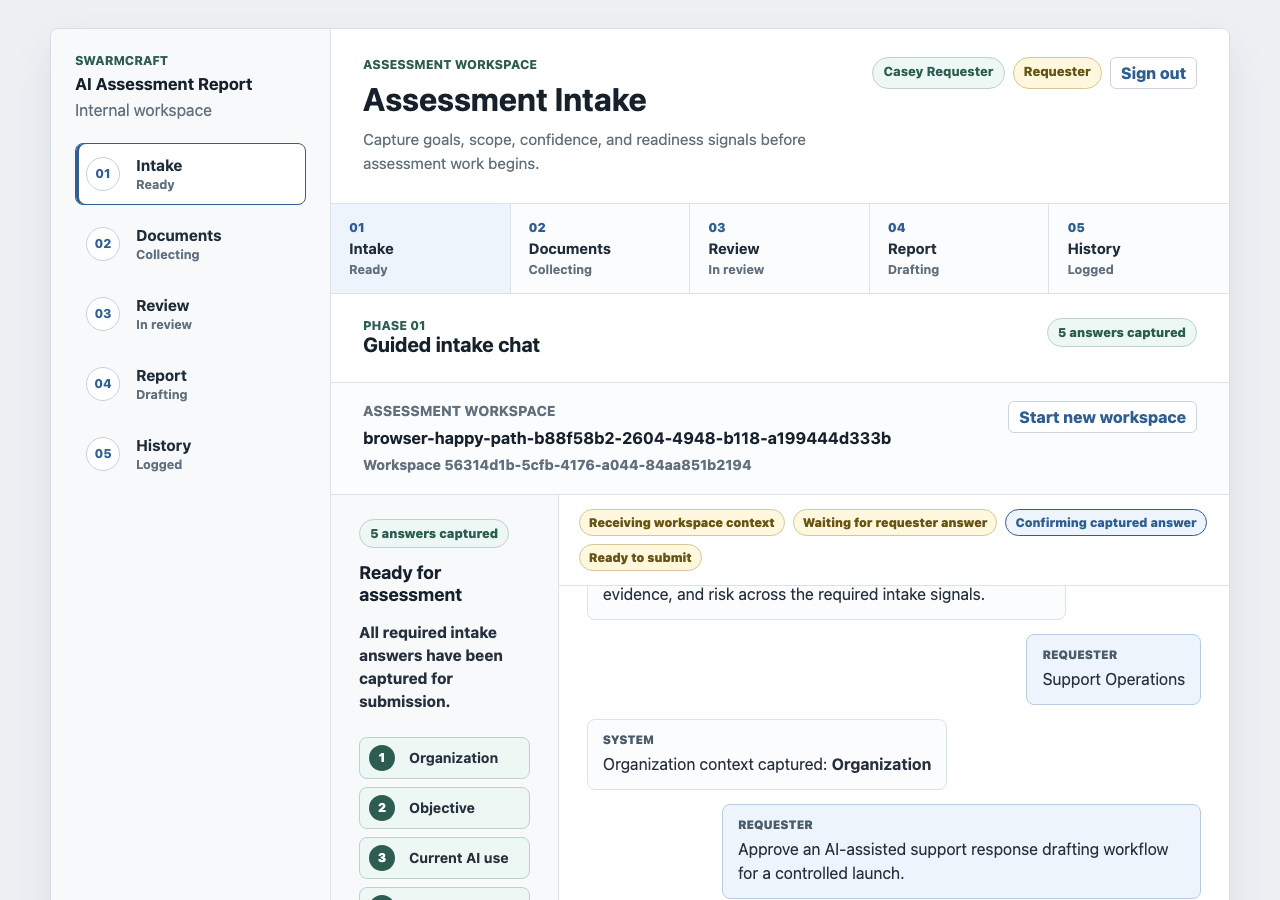Click the Receiving workspace context status chip
Image resolution: width=1280 pixels, height=900 pixels.
(682, 523)
